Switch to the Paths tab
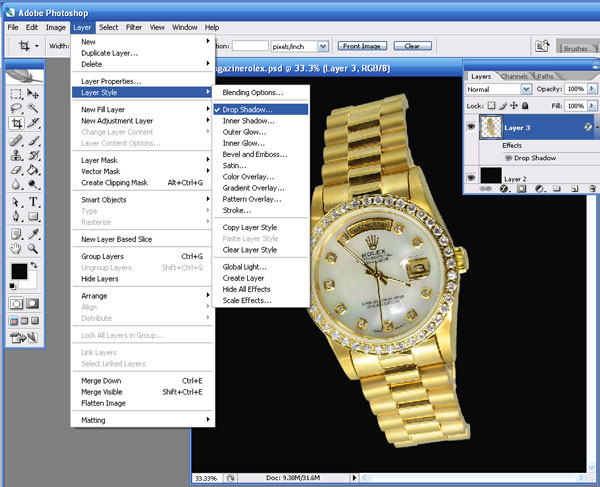 click(545, 77)
